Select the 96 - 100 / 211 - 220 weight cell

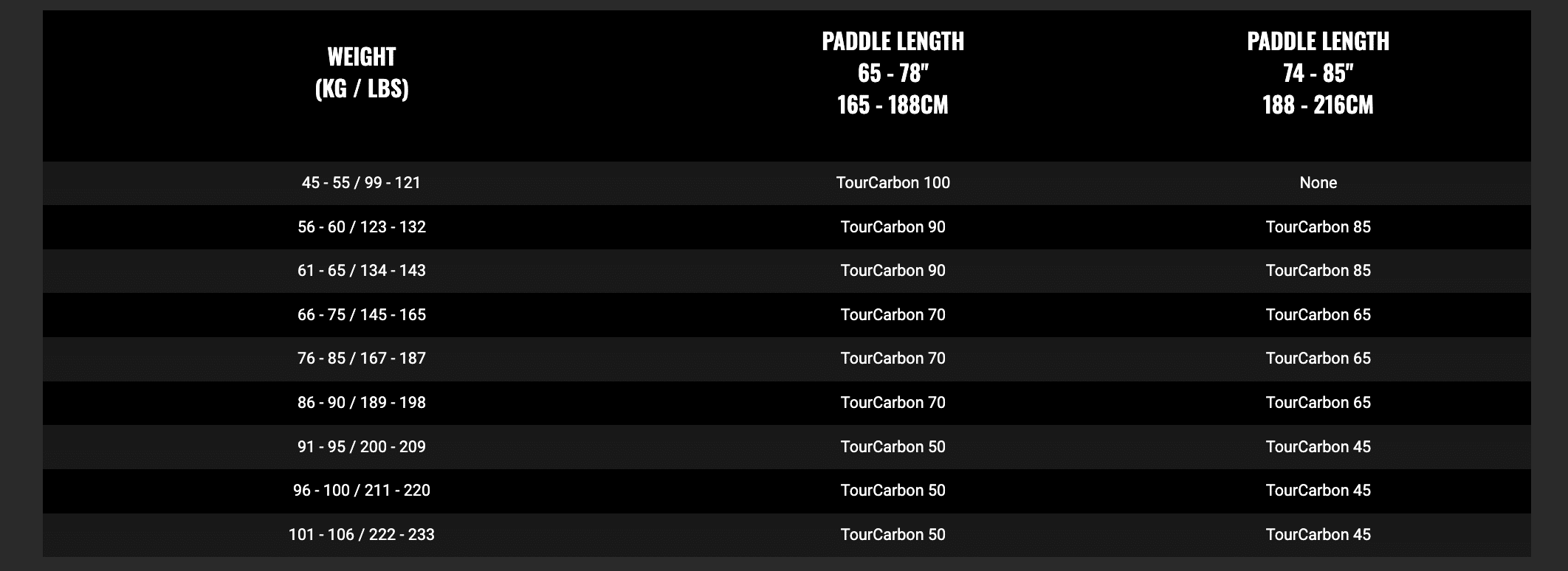(361, 490)
